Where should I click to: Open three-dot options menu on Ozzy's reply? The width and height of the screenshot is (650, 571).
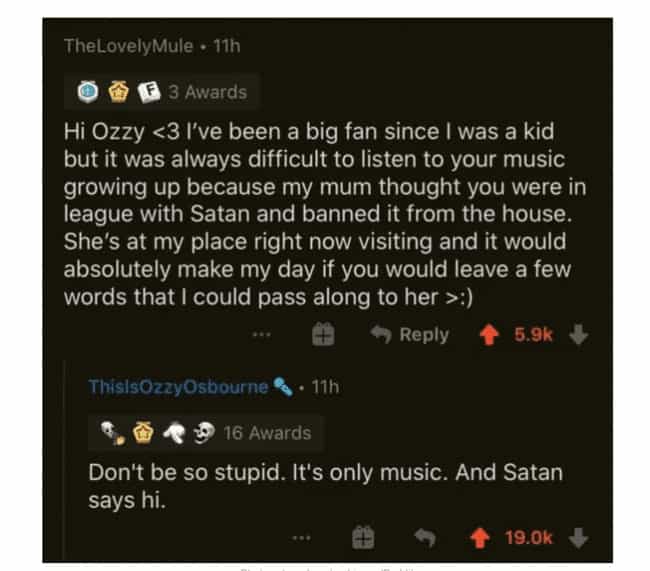click(x=300, y=538)
